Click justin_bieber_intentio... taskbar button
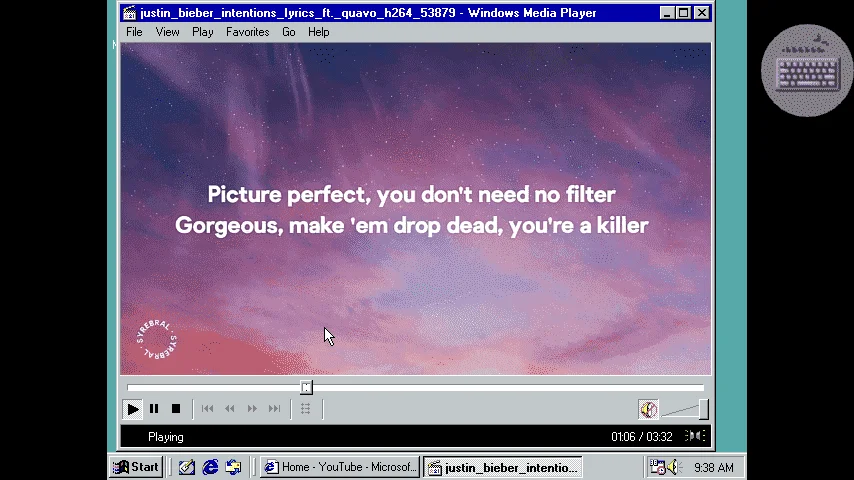 coord(503,467)
